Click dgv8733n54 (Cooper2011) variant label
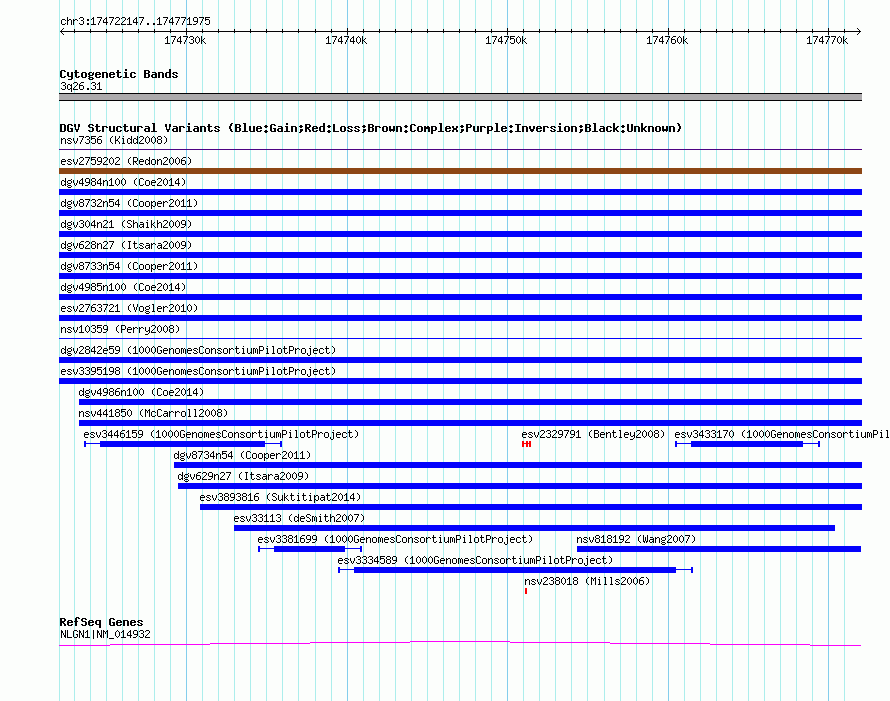 click(x=129, y=266)
